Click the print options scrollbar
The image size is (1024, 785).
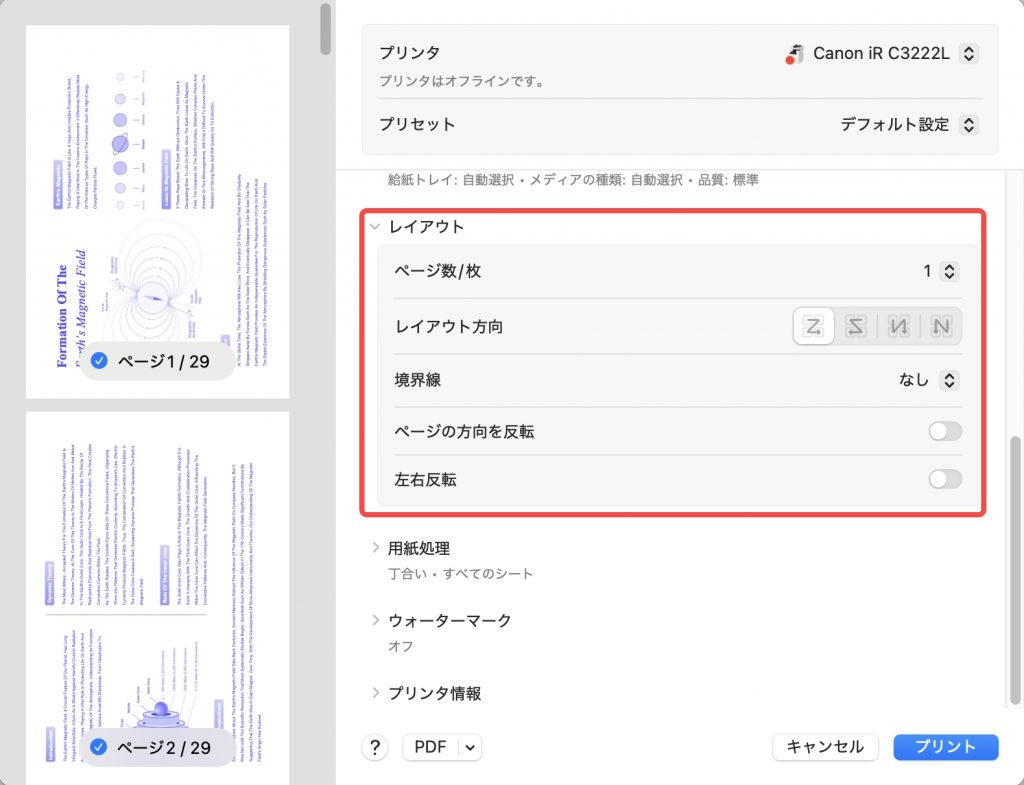1015,571
